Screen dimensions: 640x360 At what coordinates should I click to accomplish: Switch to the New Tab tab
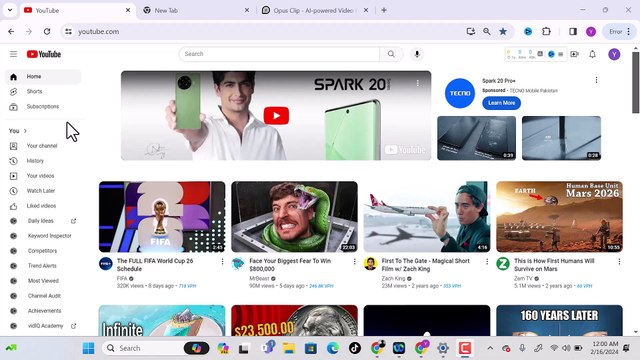point(196,10)
